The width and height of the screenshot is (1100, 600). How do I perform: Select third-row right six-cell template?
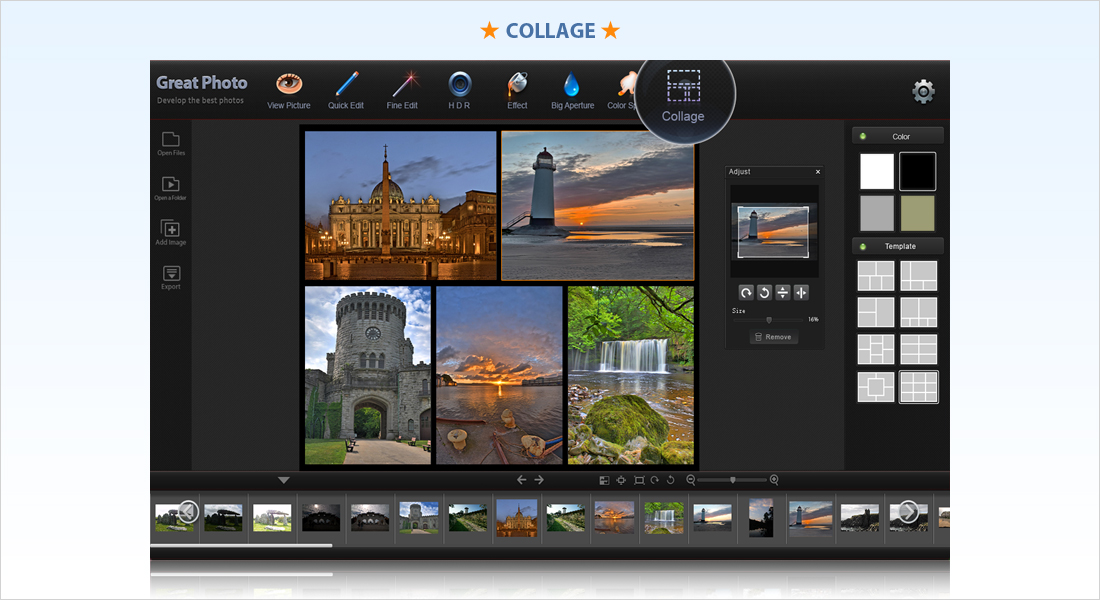click(918, 349)
